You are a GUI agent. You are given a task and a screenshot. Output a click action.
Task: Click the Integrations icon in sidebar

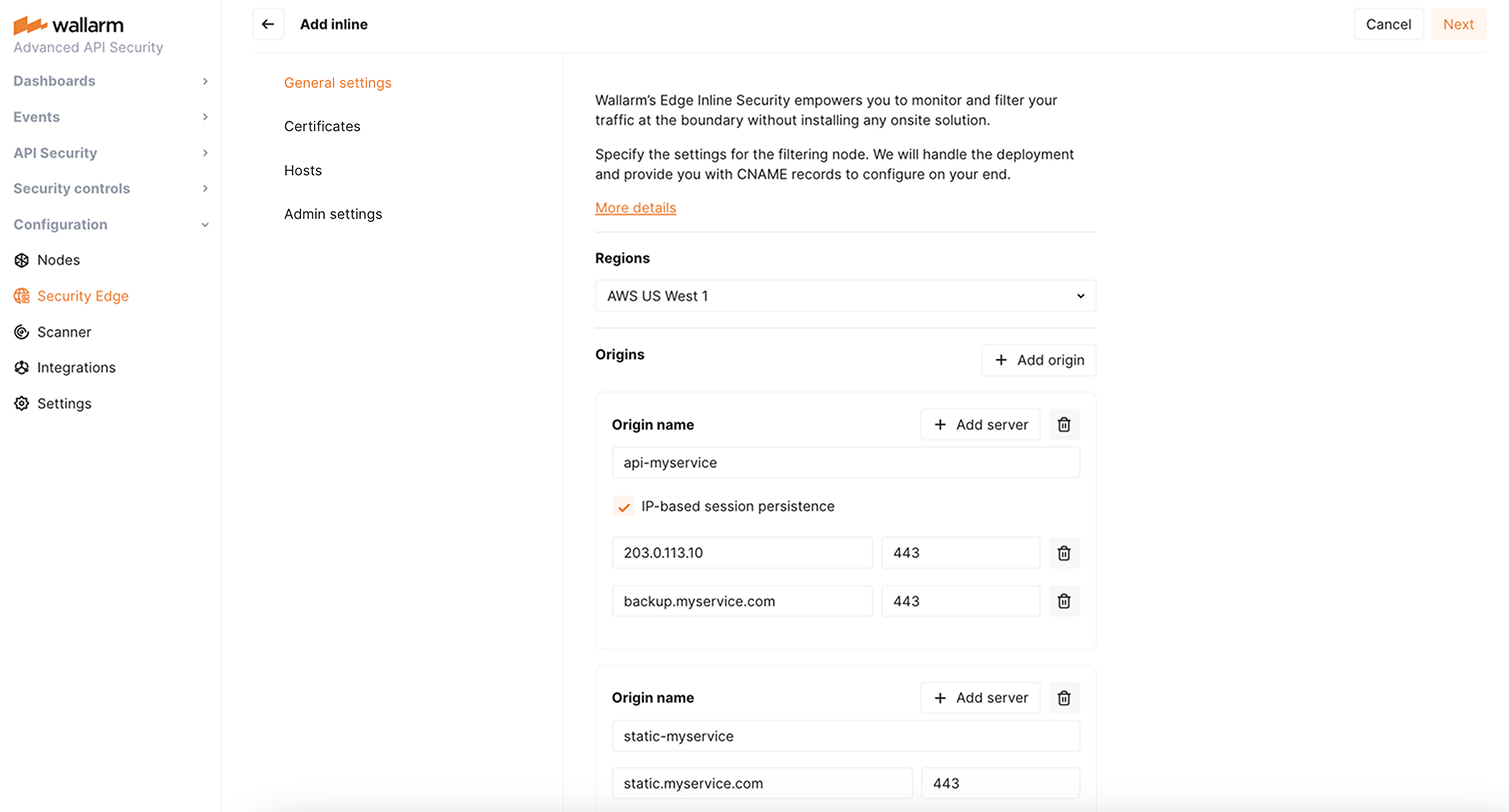click(22, 367)
